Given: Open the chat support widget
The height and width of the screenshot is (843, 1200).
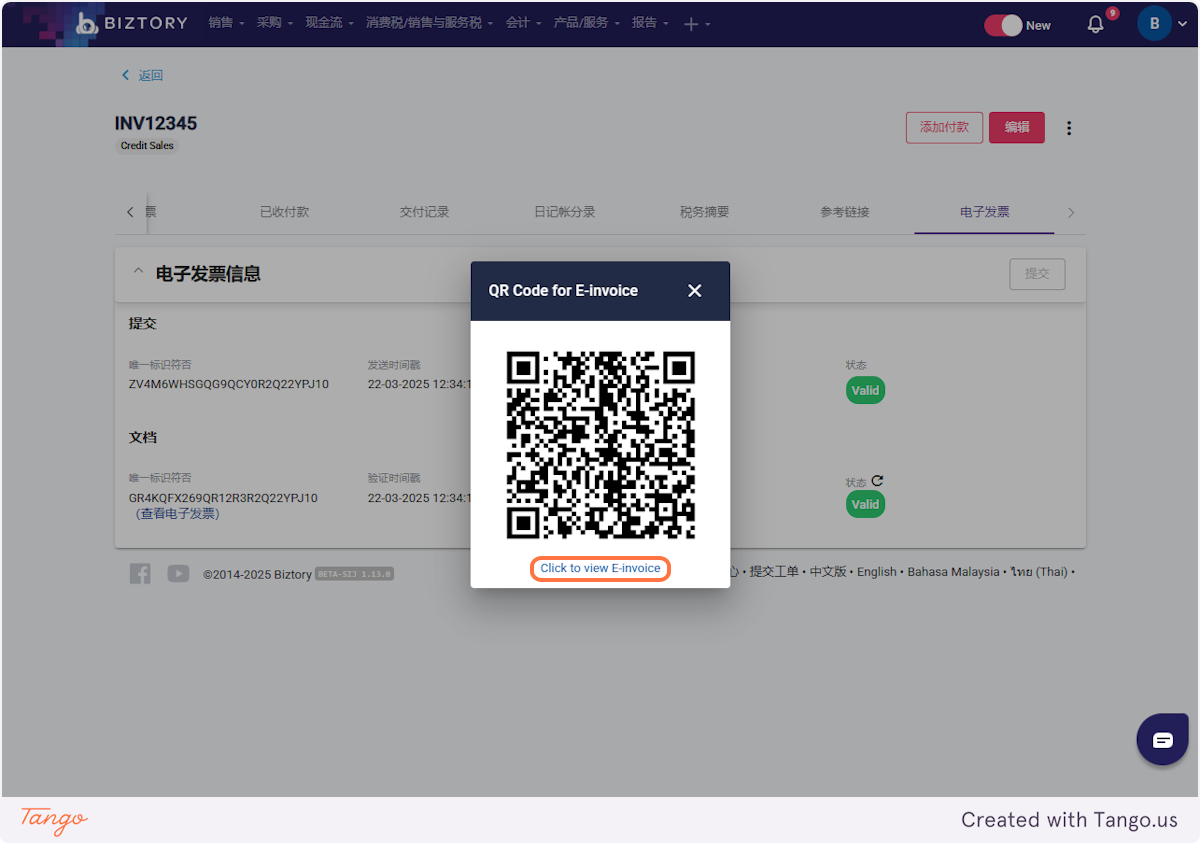Looking at the screenshot, I should point(1162,740).
